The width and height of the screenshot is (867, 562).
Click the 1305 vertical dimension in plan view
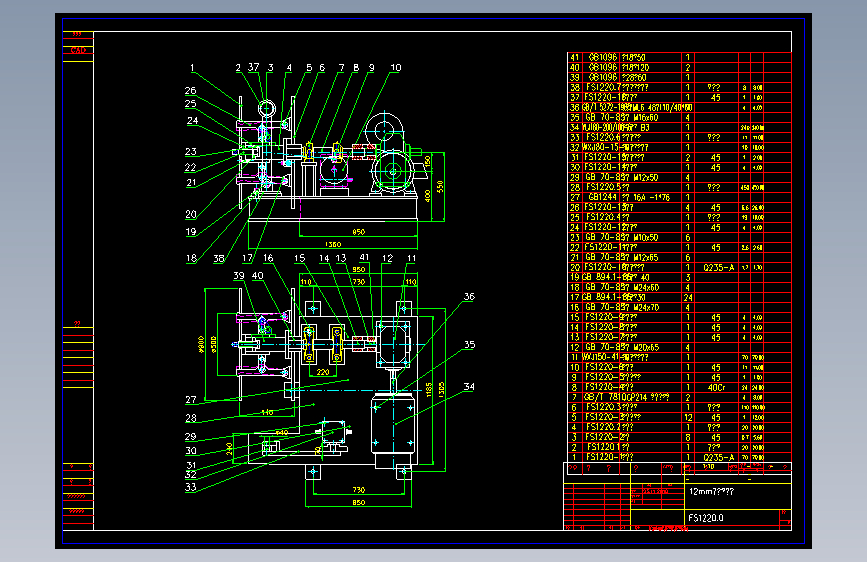[x=441, y=389]
